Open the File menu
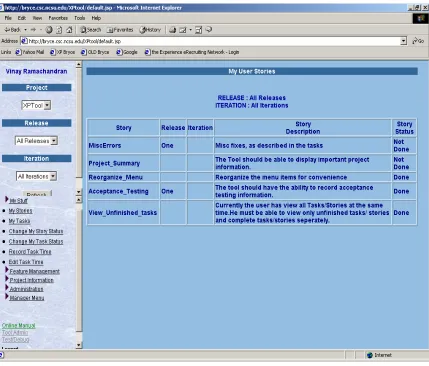 8,18
